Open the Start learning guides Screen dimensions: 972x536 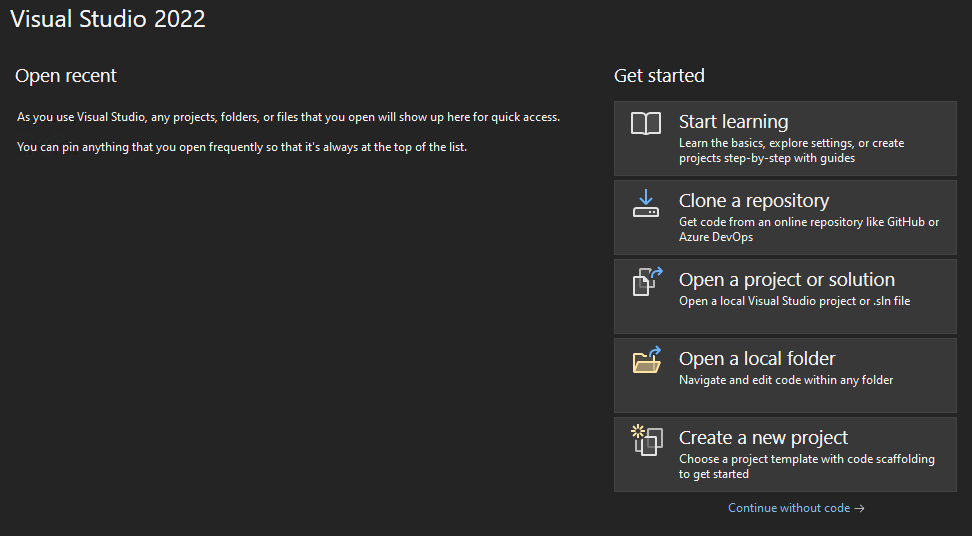pyautogui.click(x=733, y=122)
